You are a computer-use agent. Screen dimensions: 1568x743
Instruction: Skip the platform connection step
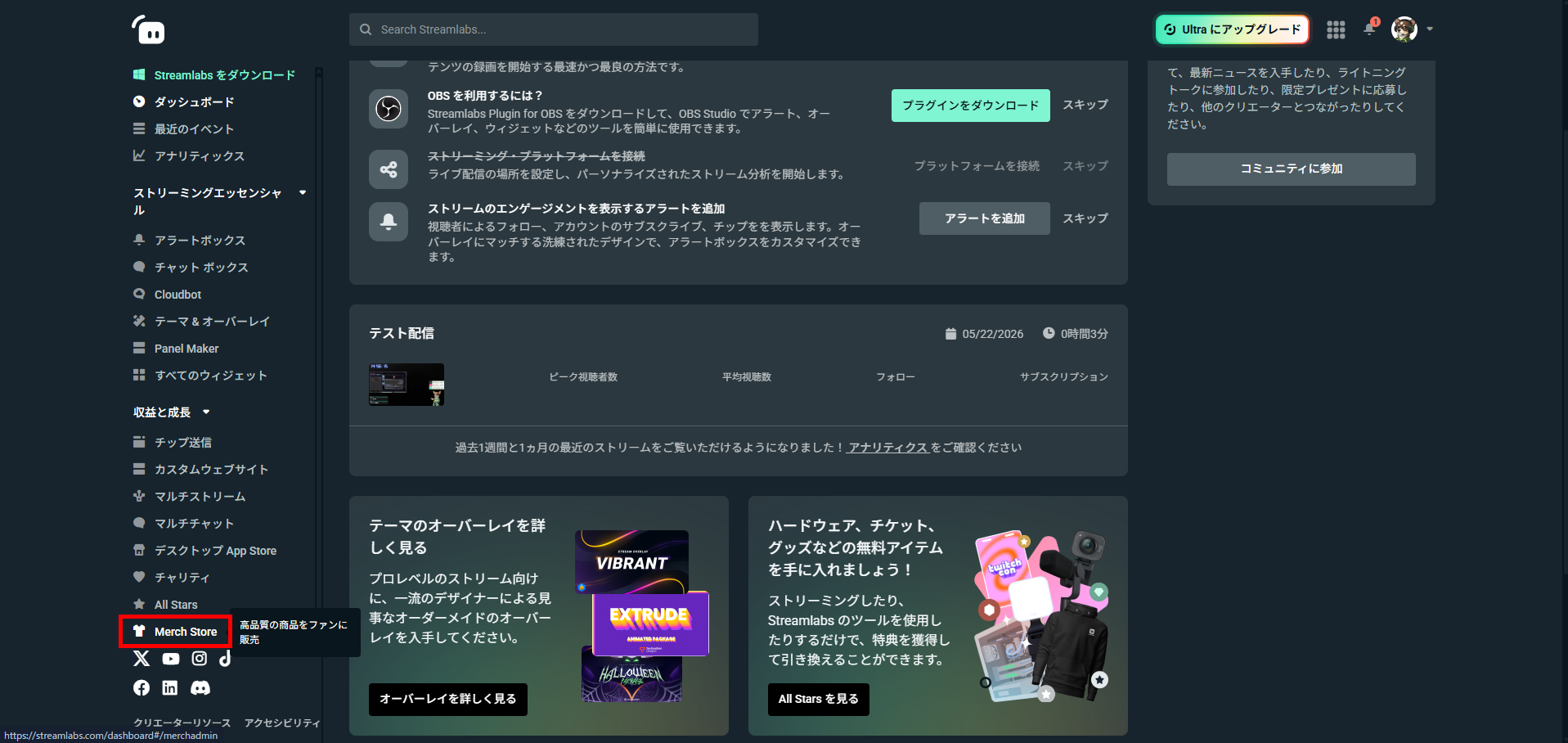1085,166
